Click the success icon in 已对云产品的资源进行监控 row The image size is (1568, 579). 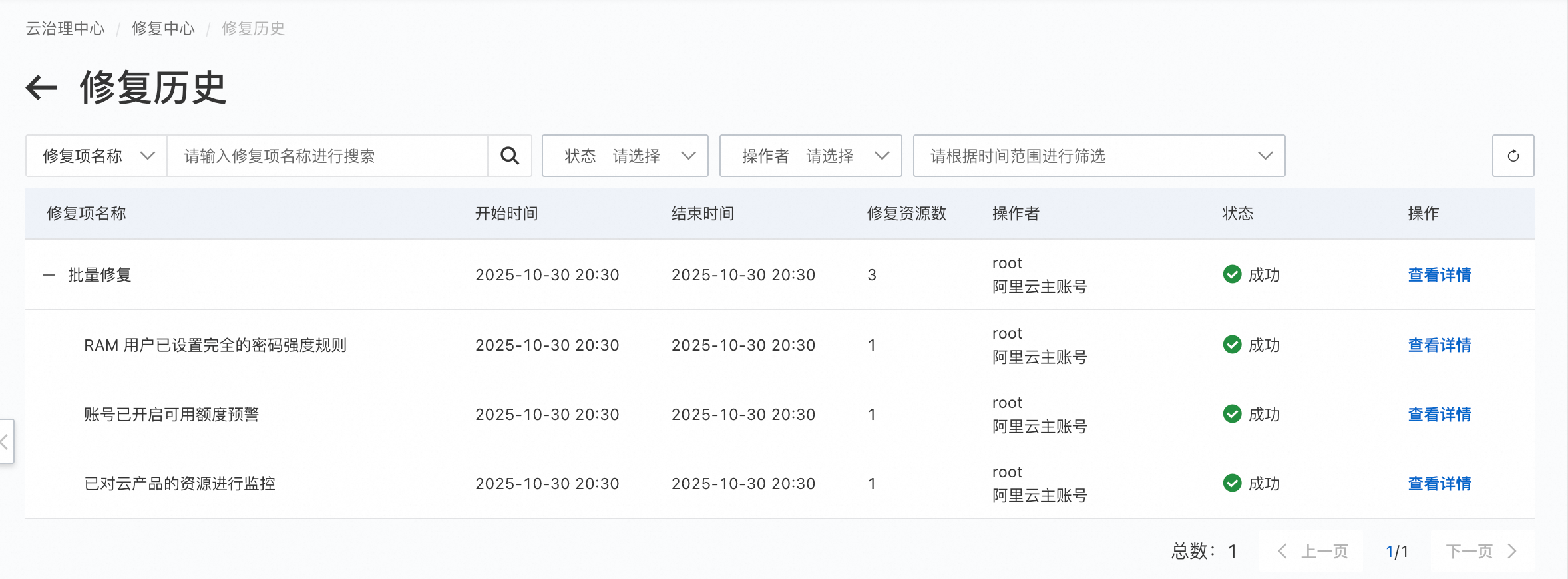click(1232, 483)
